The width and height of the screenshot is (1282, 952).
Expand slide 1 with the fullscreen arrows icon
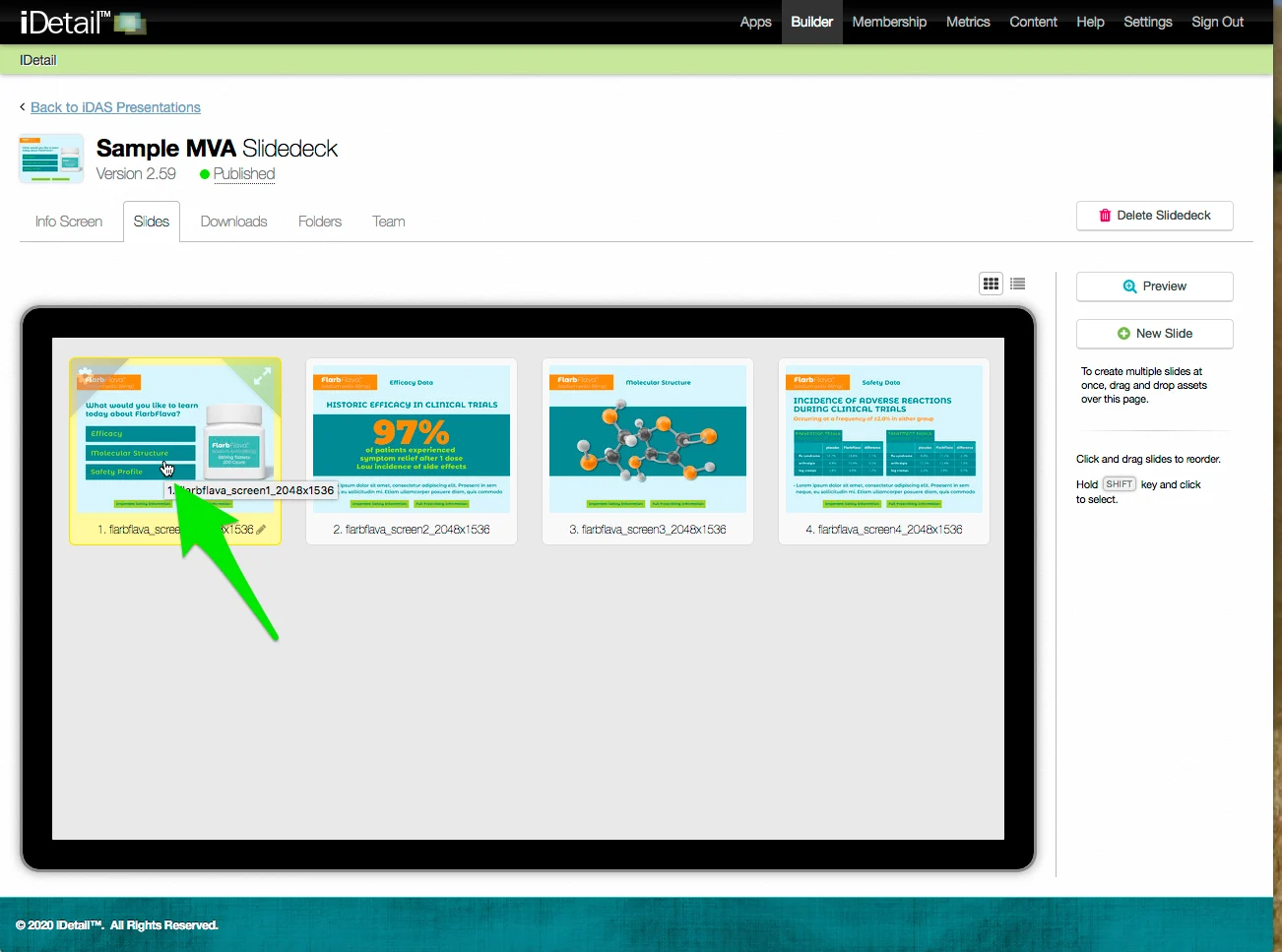[262, 376]
